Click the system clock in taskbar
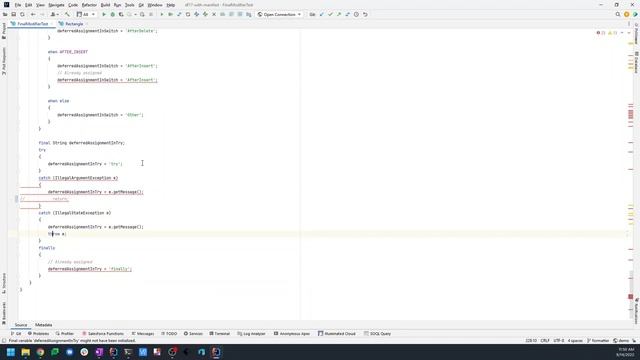Screen dimensions: 640x360 626,352
